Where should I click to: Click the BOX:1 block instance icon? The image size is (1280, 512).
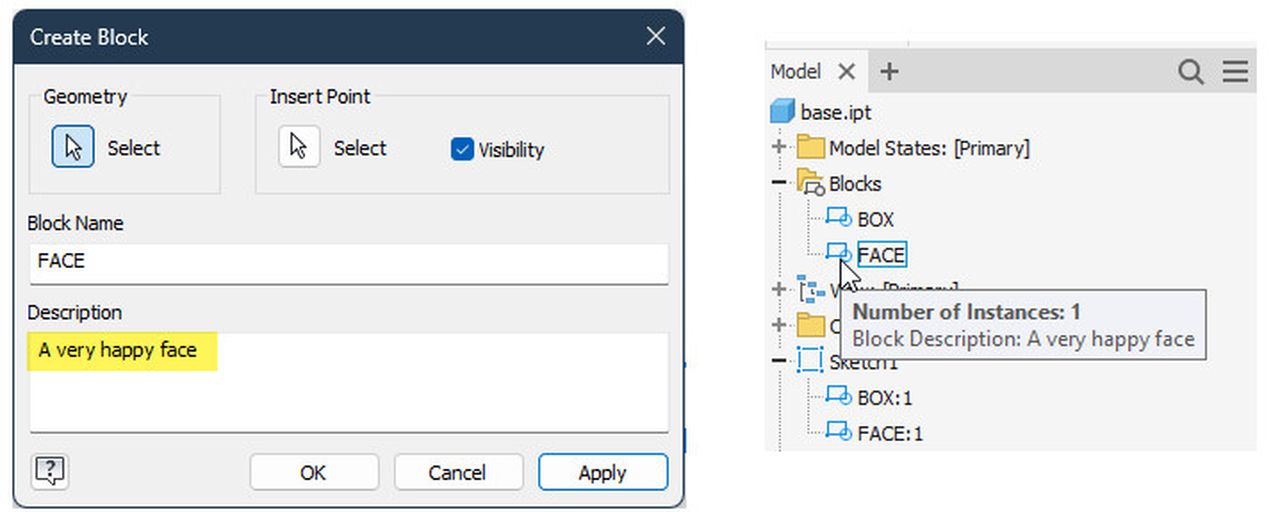tap(838, 397)
